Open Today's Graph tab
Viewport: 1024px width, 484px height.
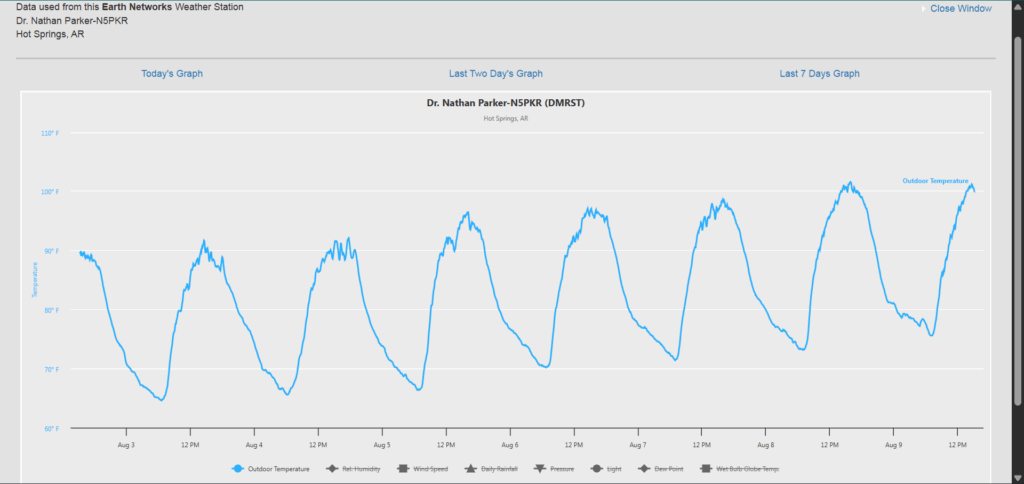click(172, 74)
